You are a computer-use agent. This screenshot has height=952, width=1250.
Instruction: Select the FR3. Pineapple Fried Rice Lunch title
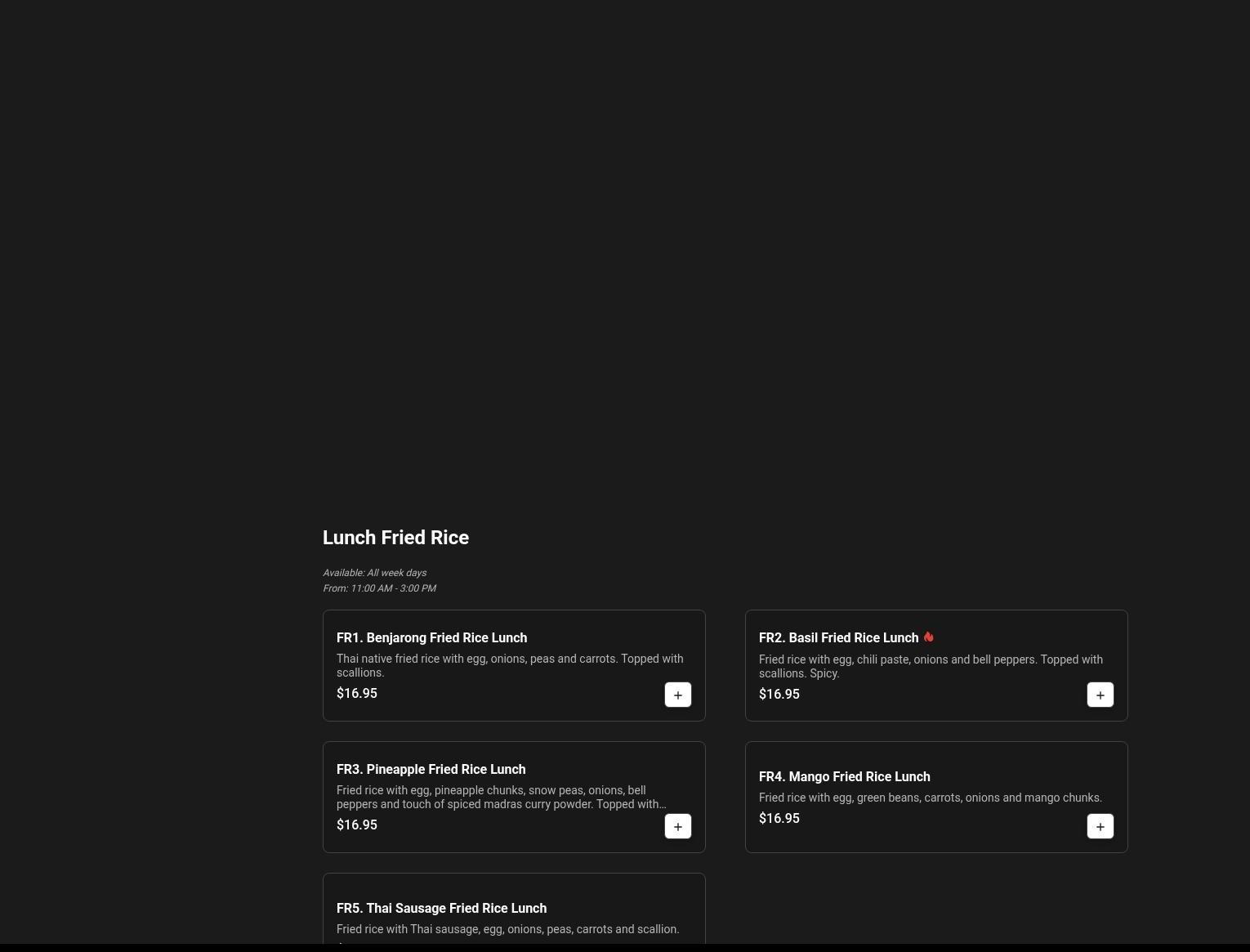(431, 769)
